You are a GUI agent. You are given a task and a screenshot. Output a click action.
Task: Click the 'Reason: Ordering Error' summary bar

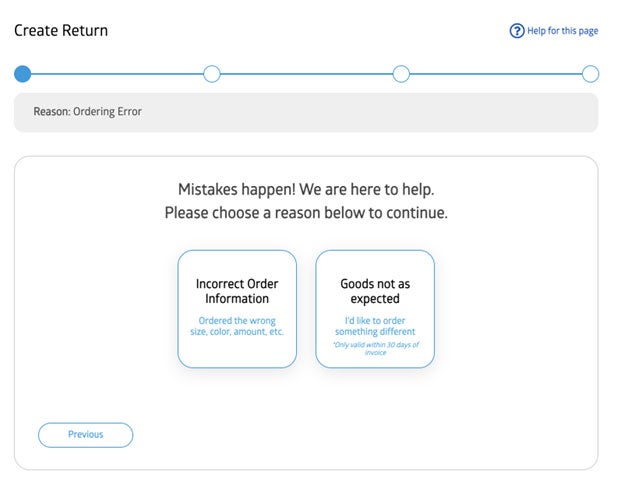tap(306, 112)
